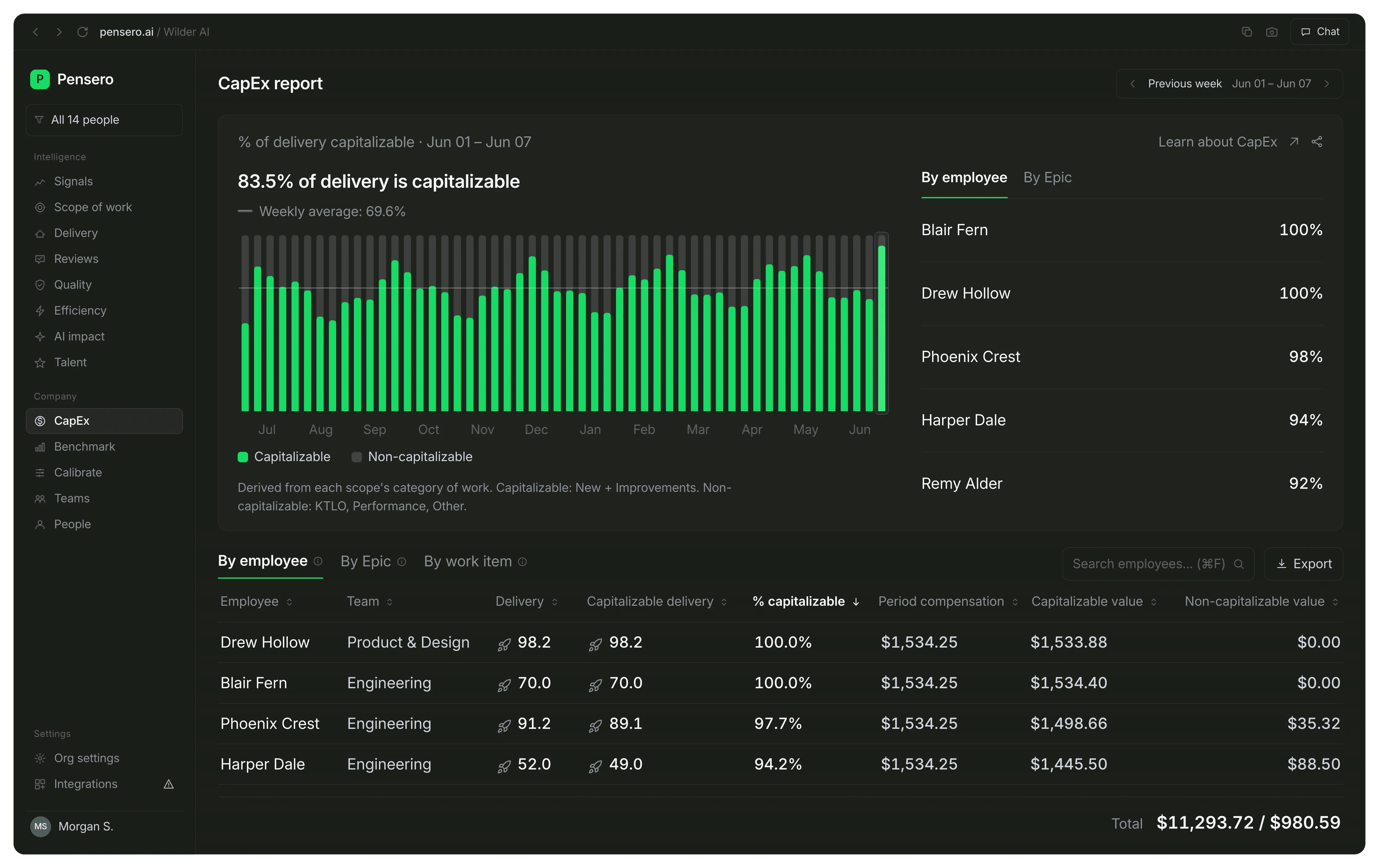Sort table by the Team column
The height and width of the screenshot is (868, 1379).
tap(370, 602)
